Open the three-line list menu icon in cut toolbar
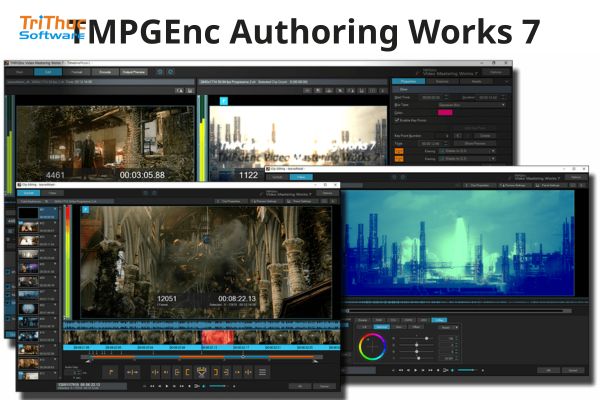This screenshot has width=600, height=400. tap(262, 372)
